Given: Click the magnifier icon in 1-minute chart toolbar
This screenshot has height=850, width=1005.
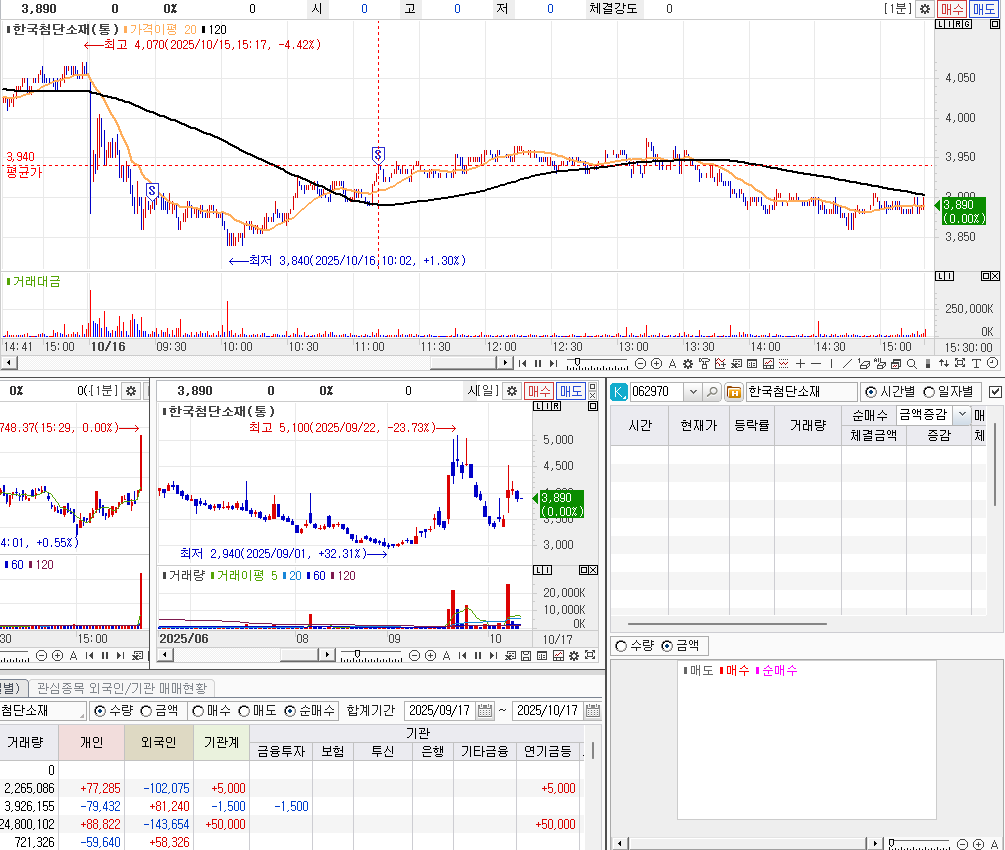Looking at the screenshot, I should [911, 363].
